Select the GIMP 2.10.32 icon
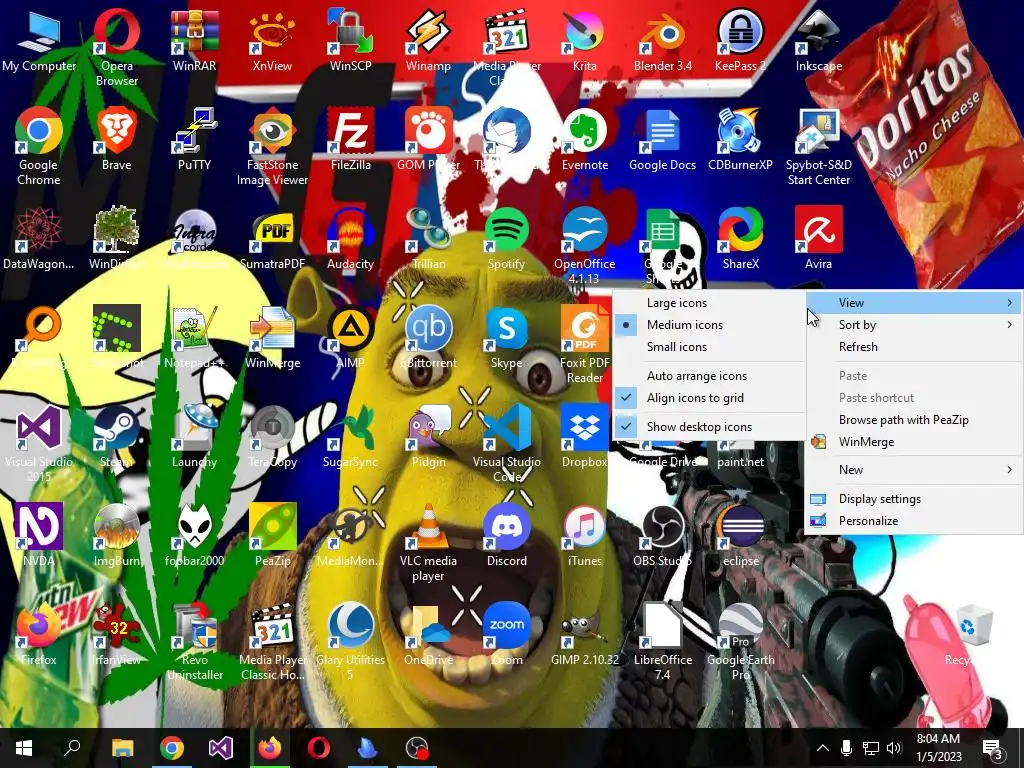 pos(584,634)
